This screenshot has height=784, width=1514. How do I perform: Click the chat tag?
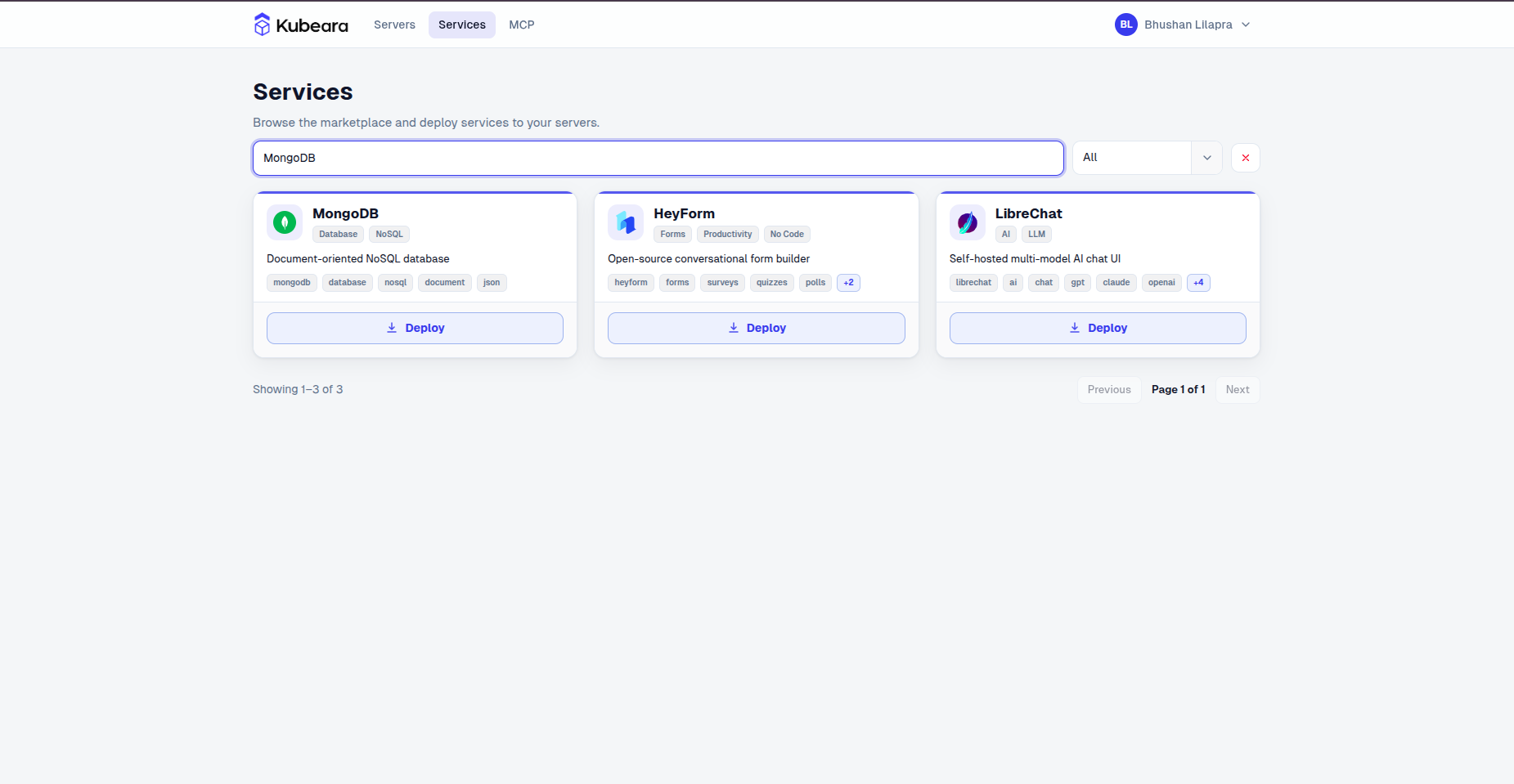point(1044,283)
